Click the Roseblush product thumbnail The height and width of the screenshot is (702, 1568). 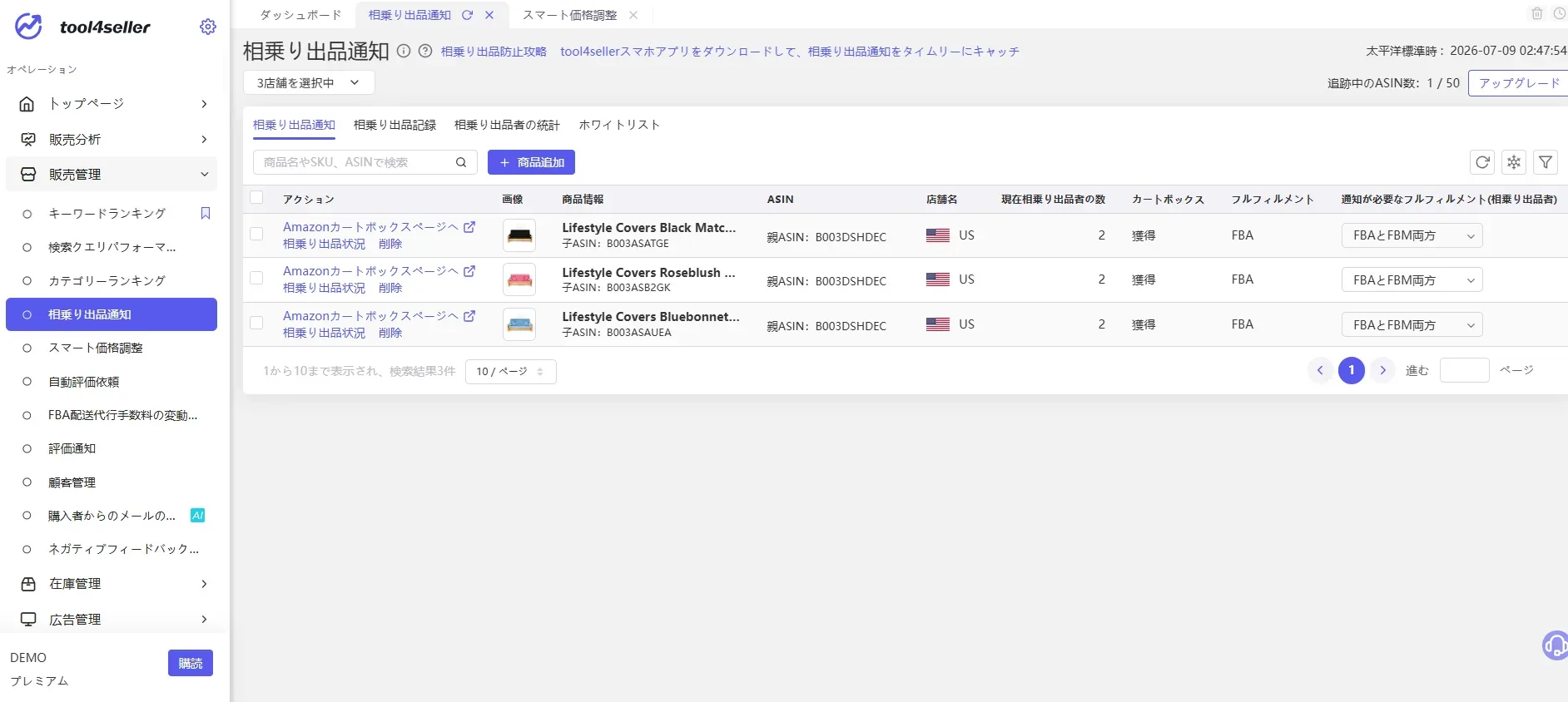coord(519,279)
